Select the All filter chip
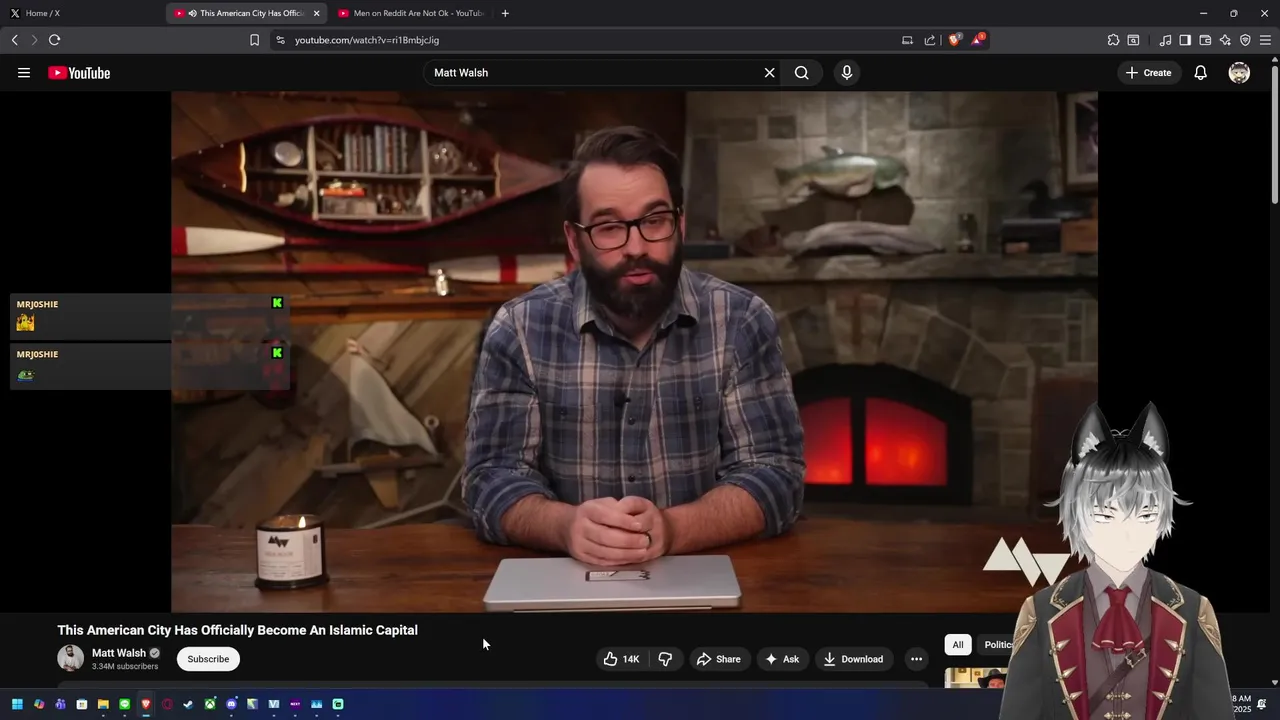Image resolution: width=1280 pixels, height=720 pixels. pyautogui.click(x=958, y=645)
